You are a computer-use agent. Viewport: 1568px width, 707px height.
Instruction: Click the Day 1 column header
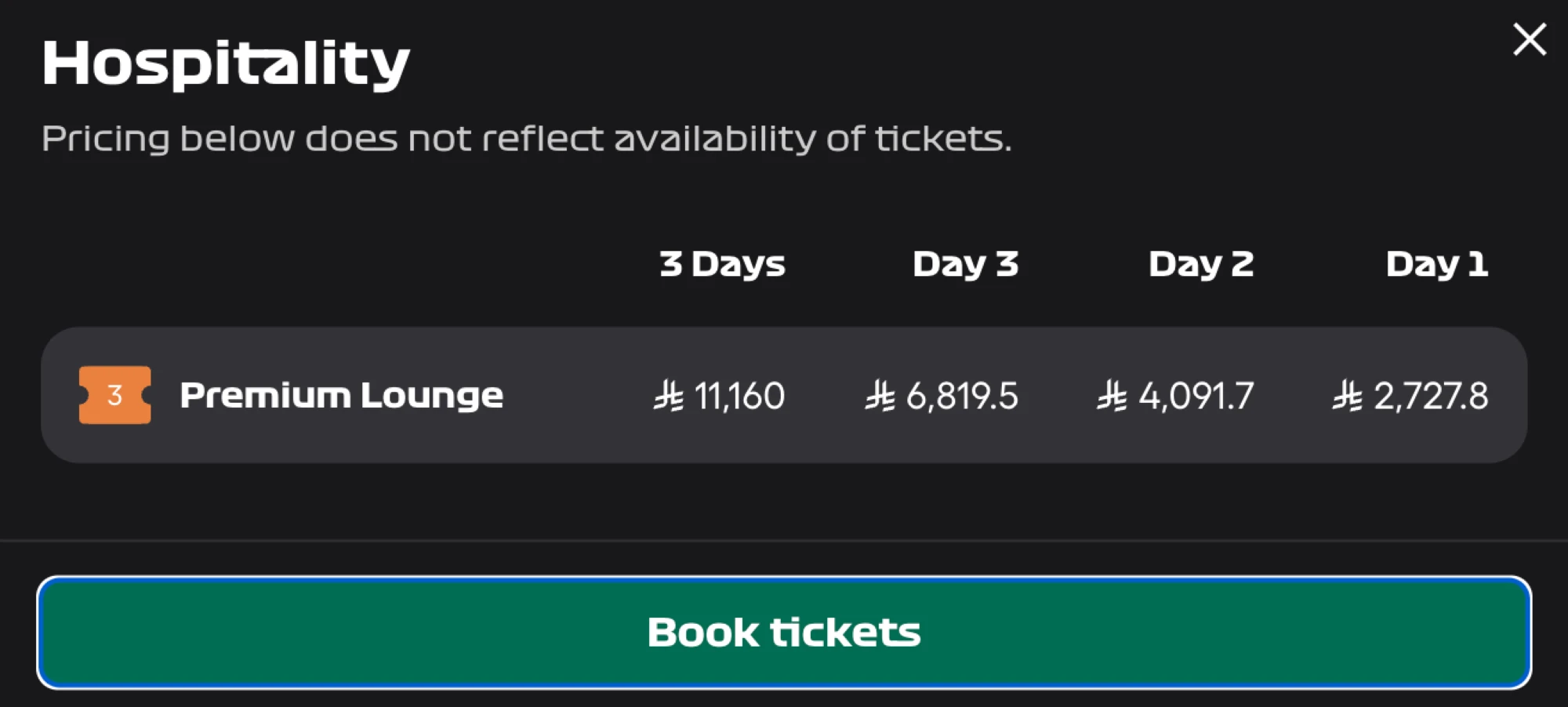pyautogui.click(x=1436, y=265)
